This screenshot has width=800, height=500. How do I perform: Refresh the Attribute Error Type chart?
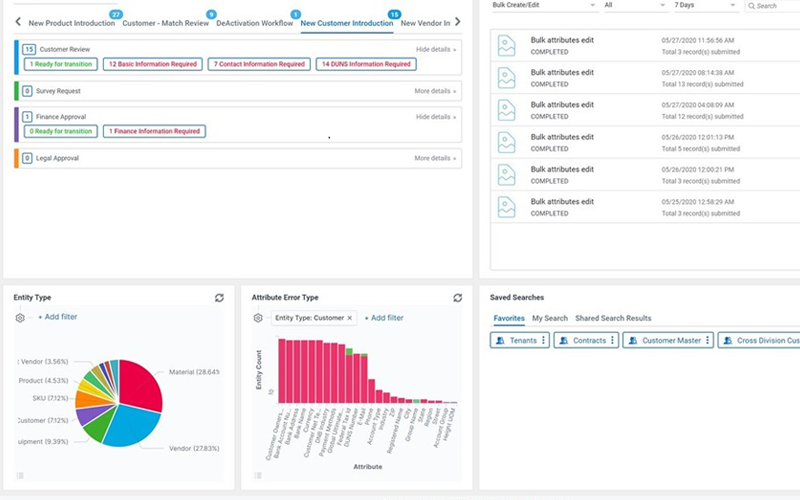457,298
